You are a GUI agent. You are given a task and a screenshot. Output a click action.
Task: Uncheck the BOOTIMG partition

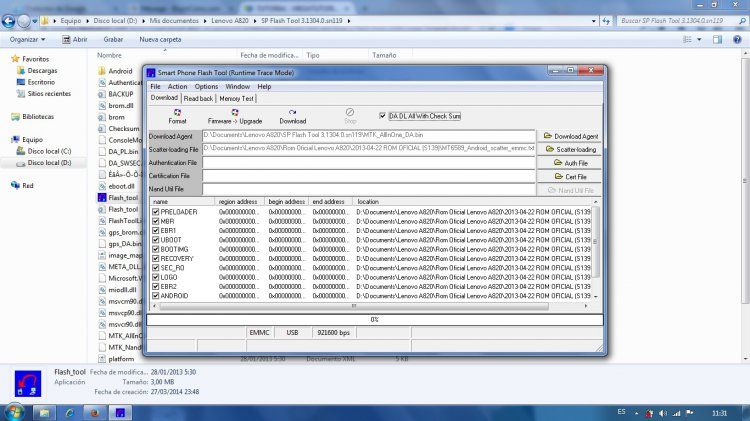coord(155,249)
